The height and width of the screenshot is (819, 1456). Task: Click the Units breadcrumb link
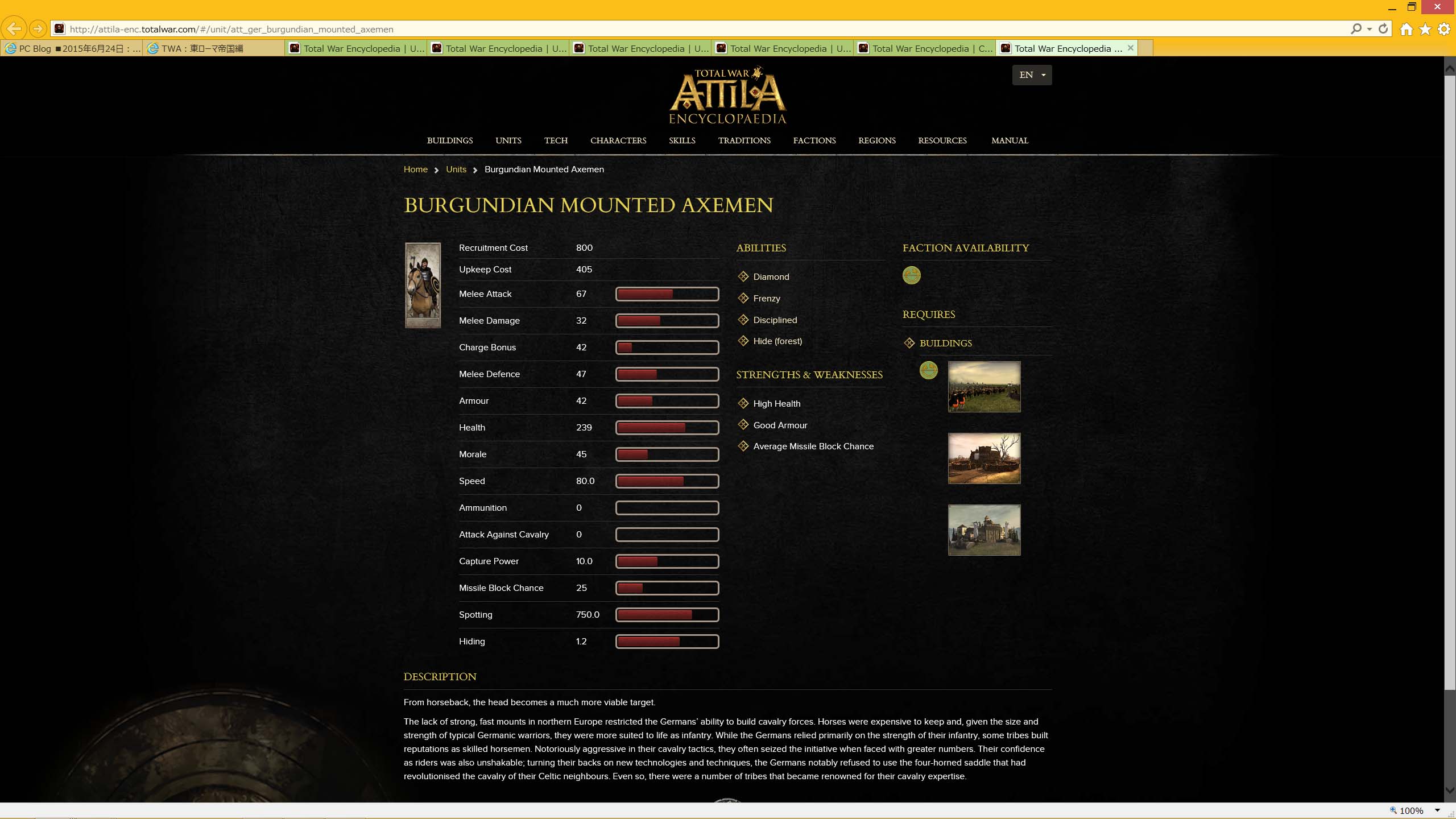click(x=456, y=169)
